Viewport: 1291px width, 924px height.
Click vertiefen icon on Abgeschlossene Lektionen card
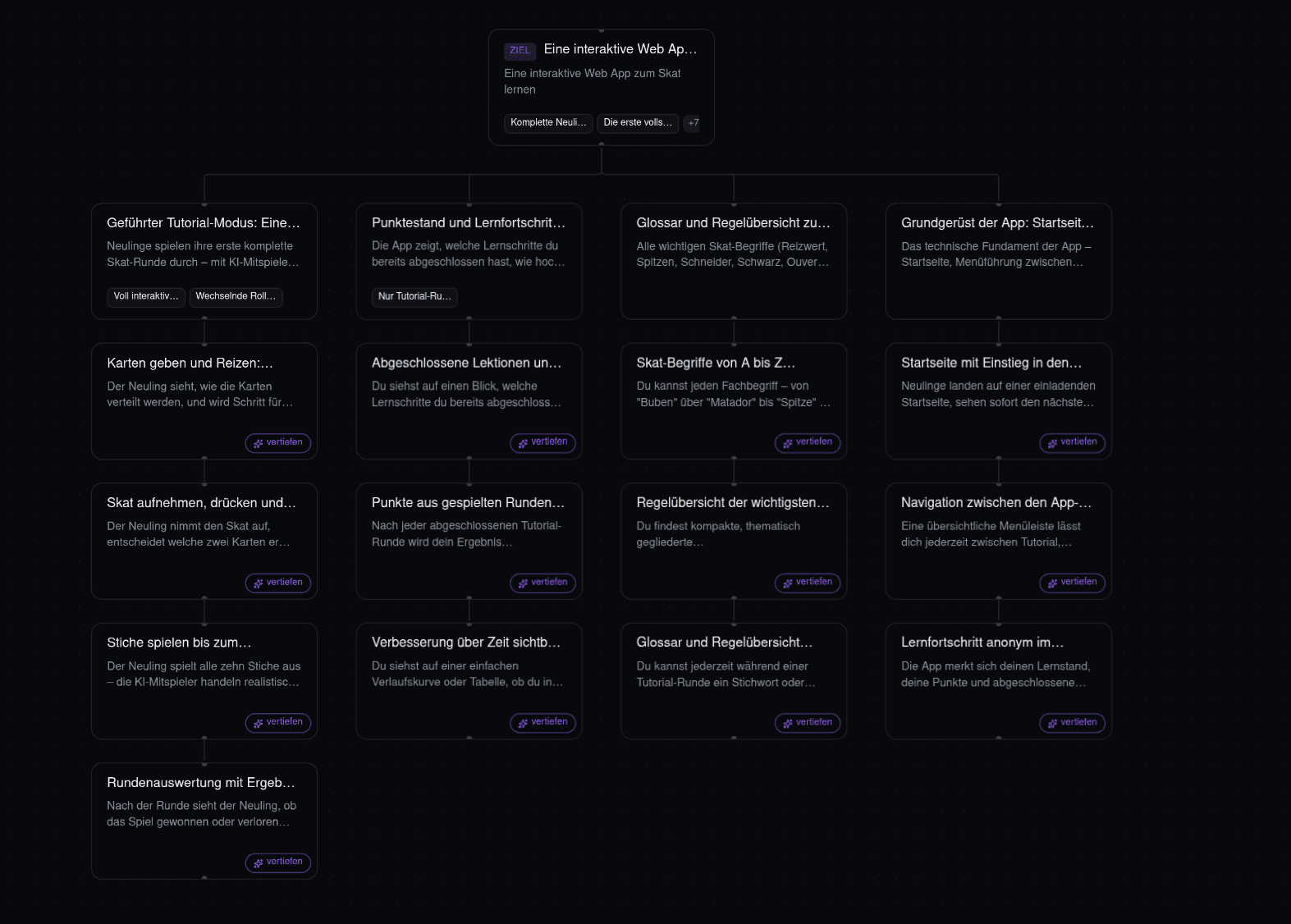pyautogui.click(x=523, y=443)
